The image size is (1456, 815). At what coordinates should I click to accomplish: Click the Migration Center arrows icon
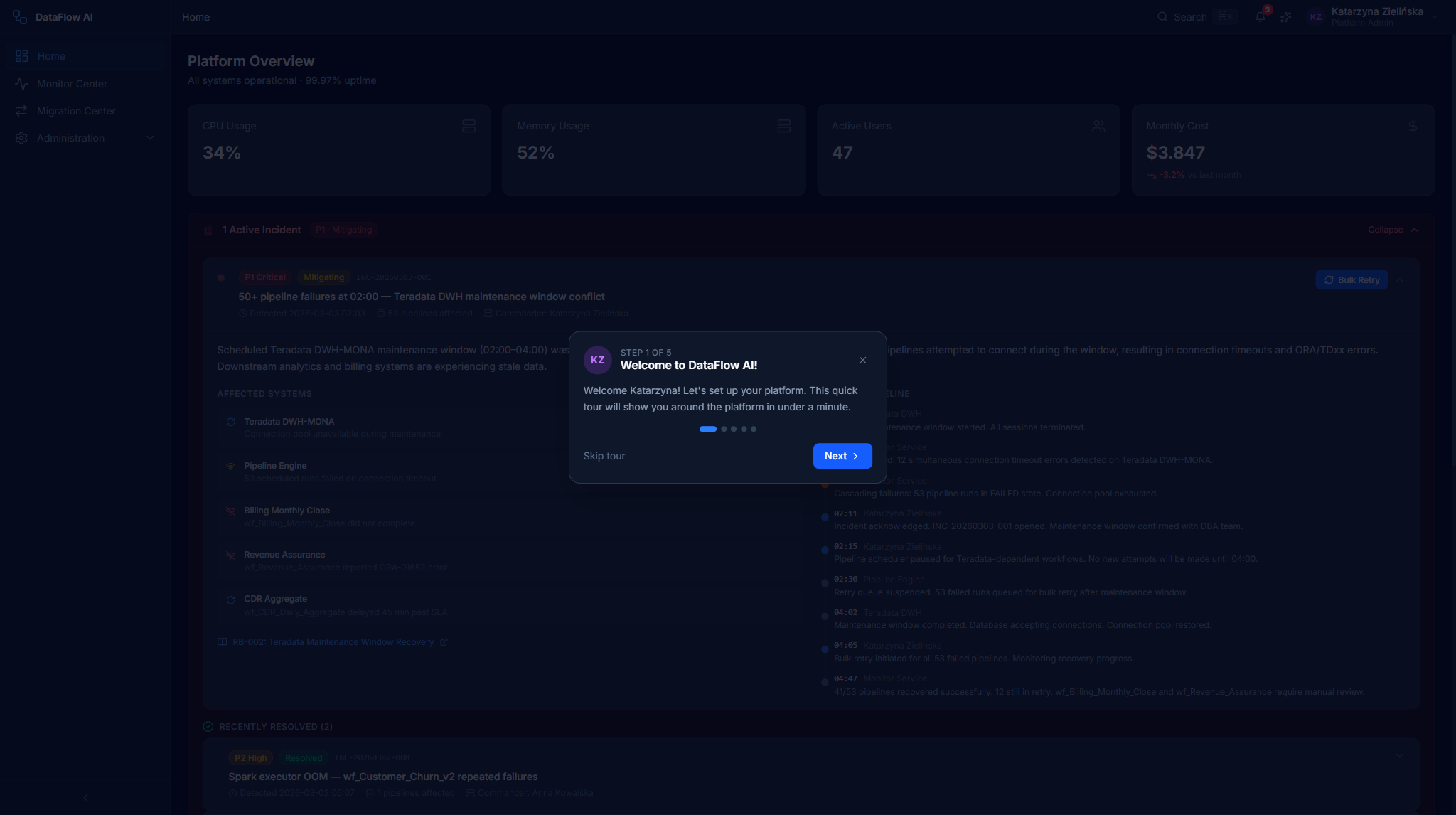click(x=21, y=111)
